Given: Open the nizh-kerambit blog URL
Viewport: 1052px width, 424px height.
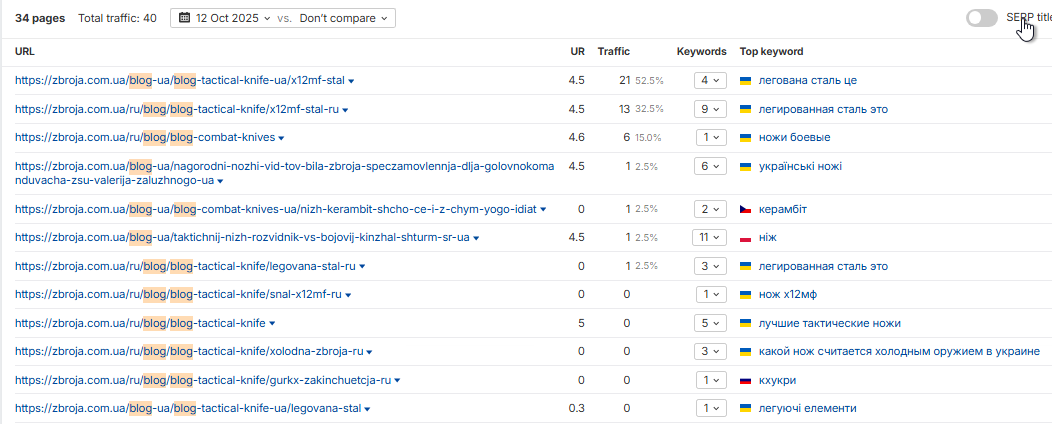Looking at the screenshot, I should [x=276, y=209].
